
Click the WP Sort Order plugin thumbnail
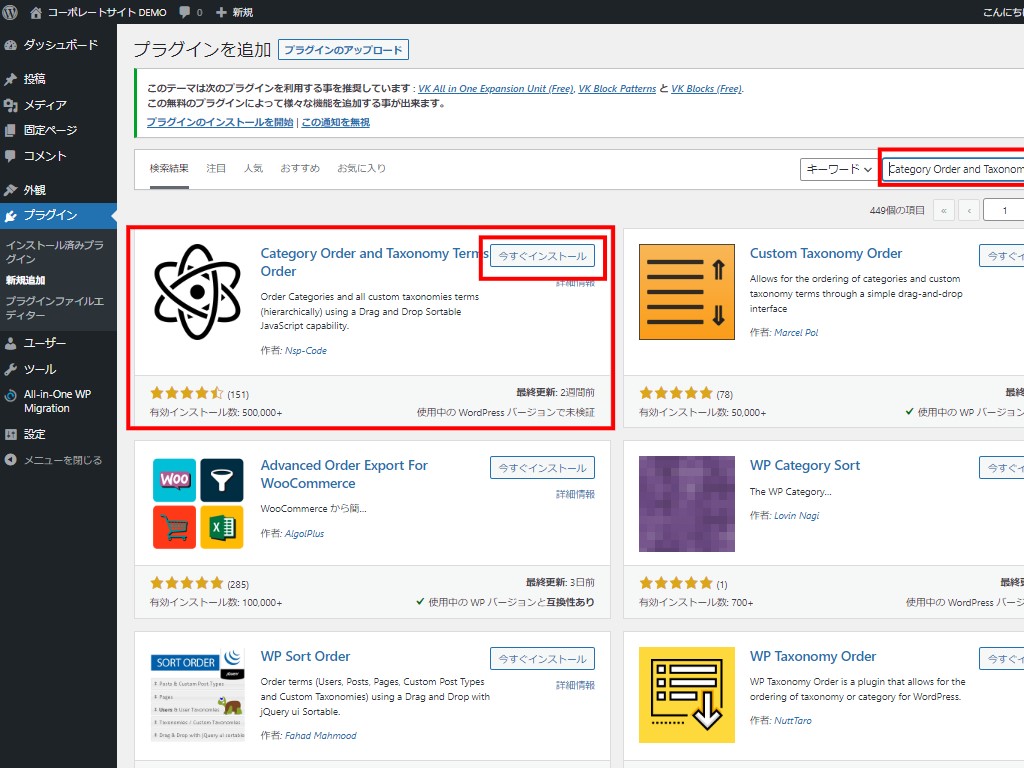coord(196,694)
